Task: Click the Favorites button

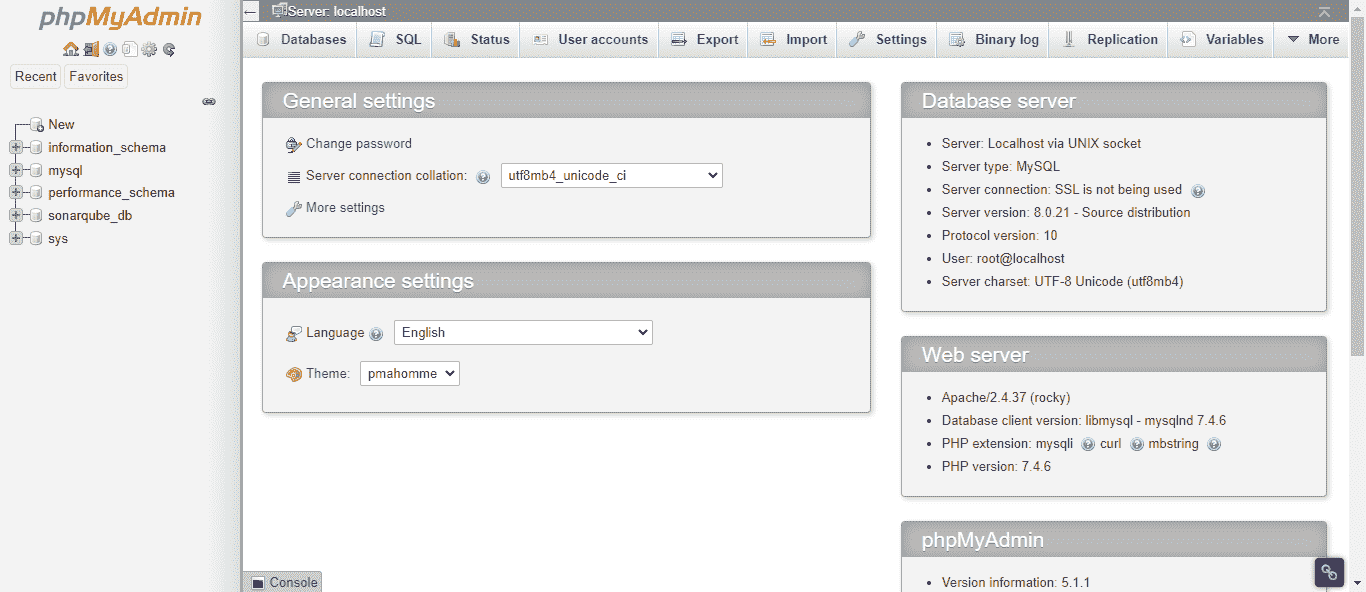Action: click(96, 76)
